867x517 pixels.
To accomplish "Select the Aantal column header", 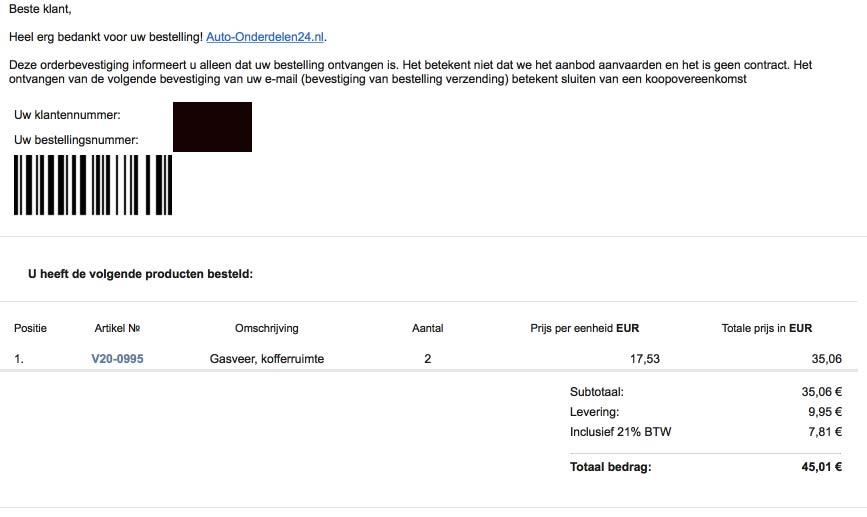I will click(427, 328).
